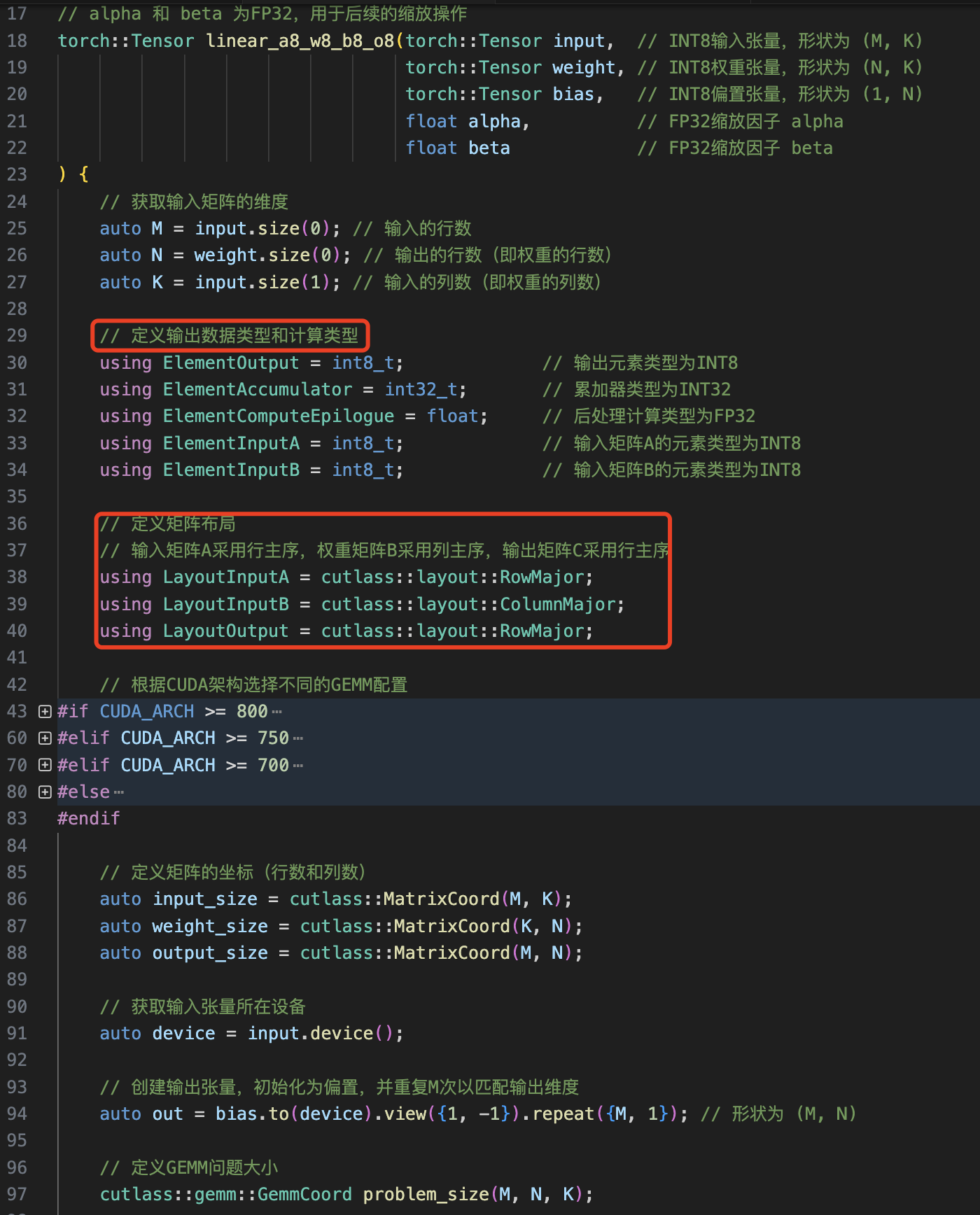
Task: Expand the folded #elif CUDA_ARCH >= 750 block
Action: 45,738
